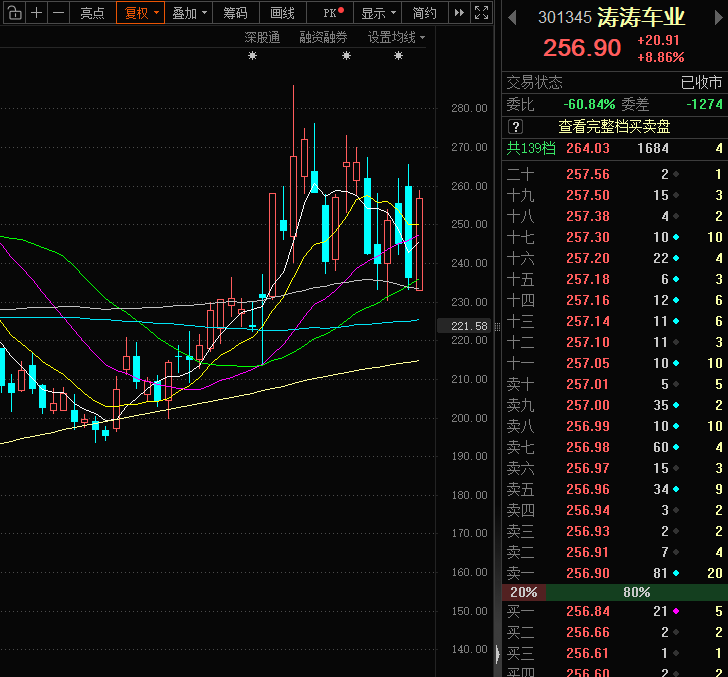Select sell level 卖一 price 256.90
This screenshot has width=728, height=677.
click(x=588, y=573)
